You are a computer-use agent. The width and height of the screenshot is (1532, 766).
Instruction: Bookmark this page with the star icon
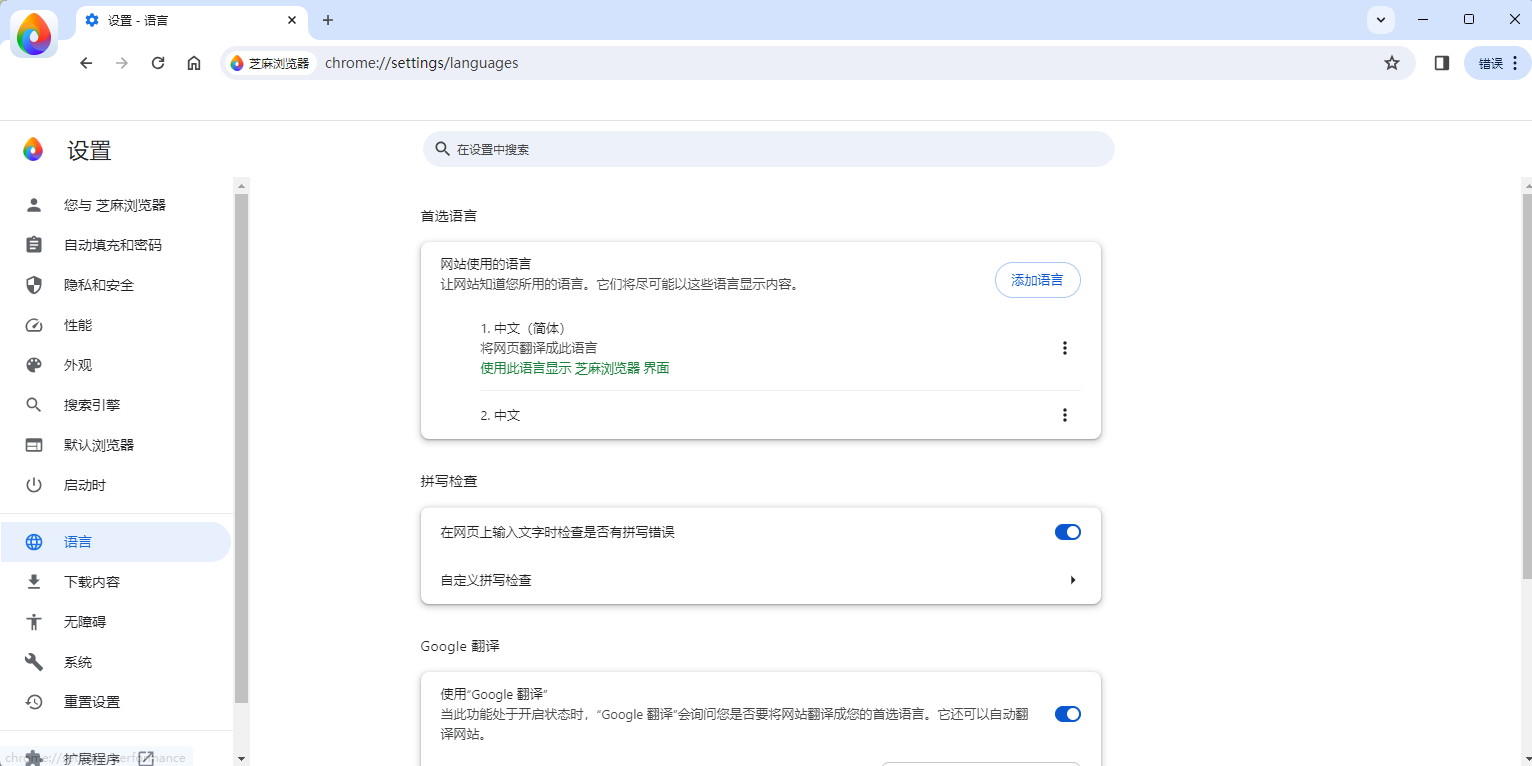(x=1392, y=62)
